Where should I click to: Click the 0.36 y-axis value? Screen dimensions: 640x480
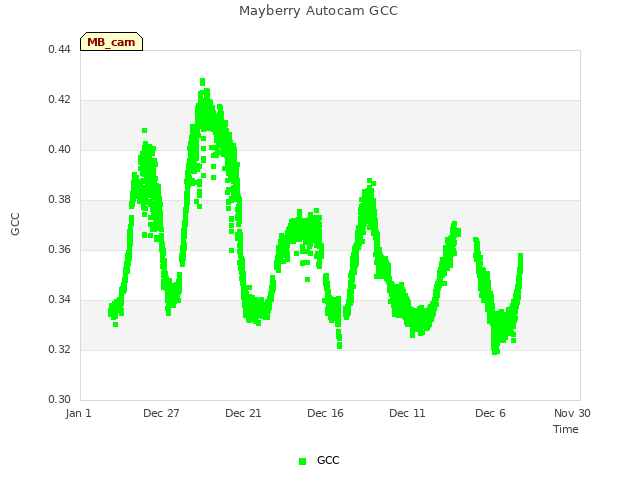[60, 249]
